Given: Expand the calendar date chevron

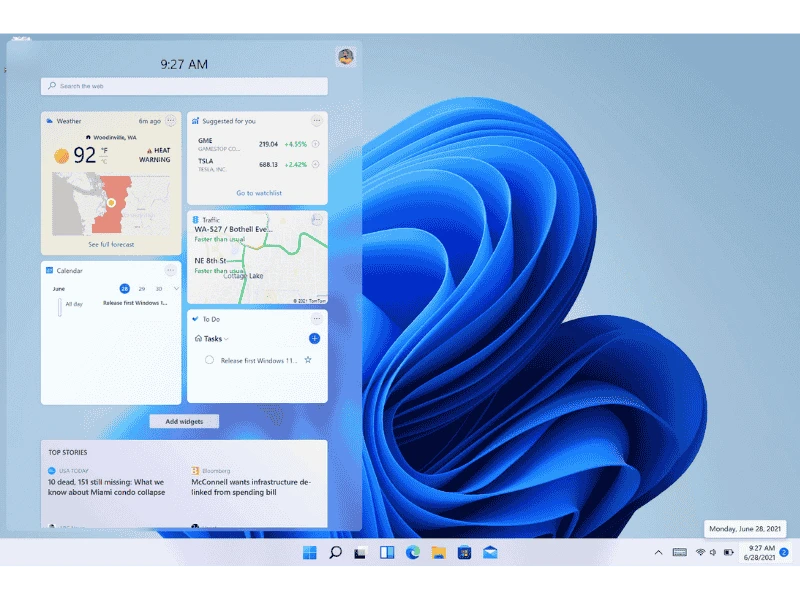Looking at the screenshot, I should point(176,289).
